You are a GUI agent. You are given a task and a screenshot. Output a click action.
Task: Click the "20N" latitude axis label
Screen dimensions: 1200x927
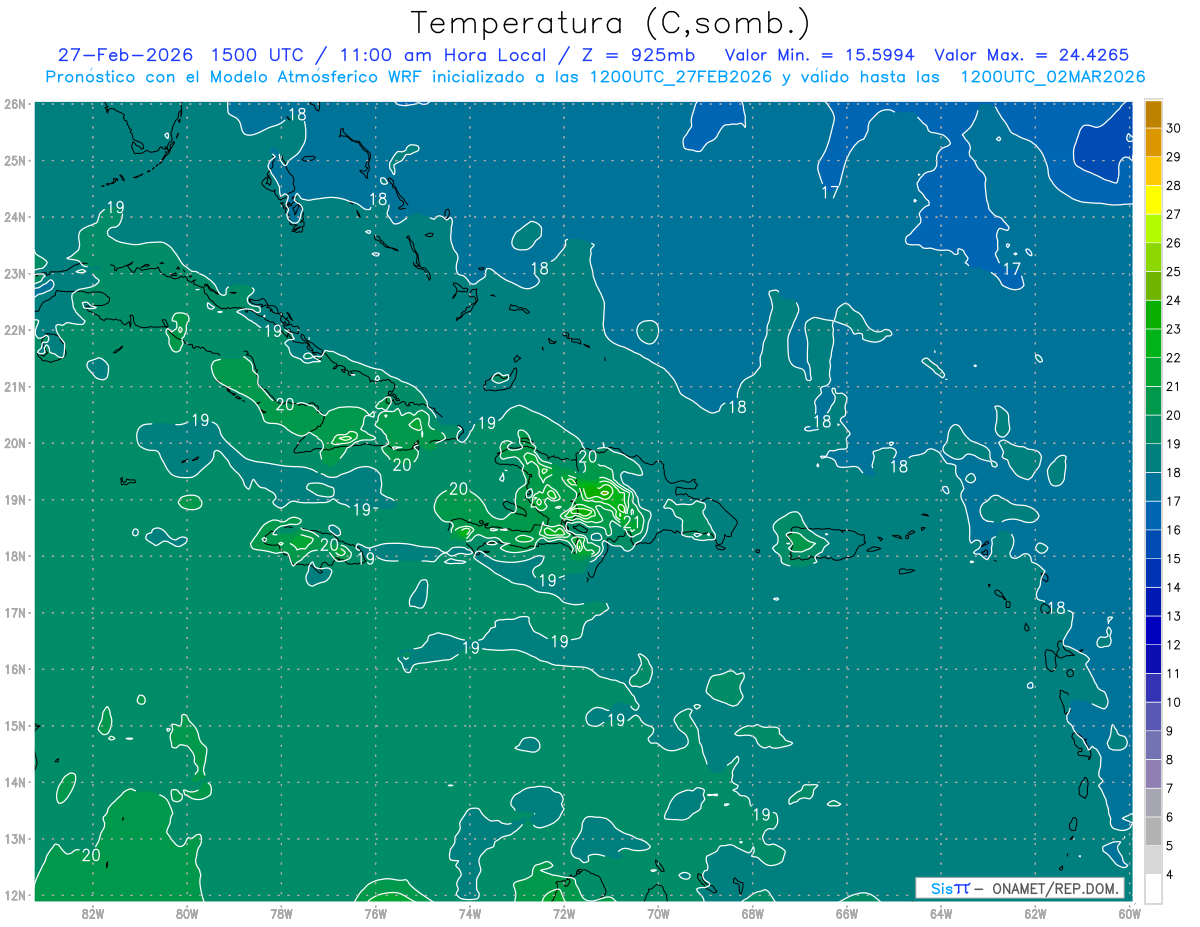(x=15, y=443)
